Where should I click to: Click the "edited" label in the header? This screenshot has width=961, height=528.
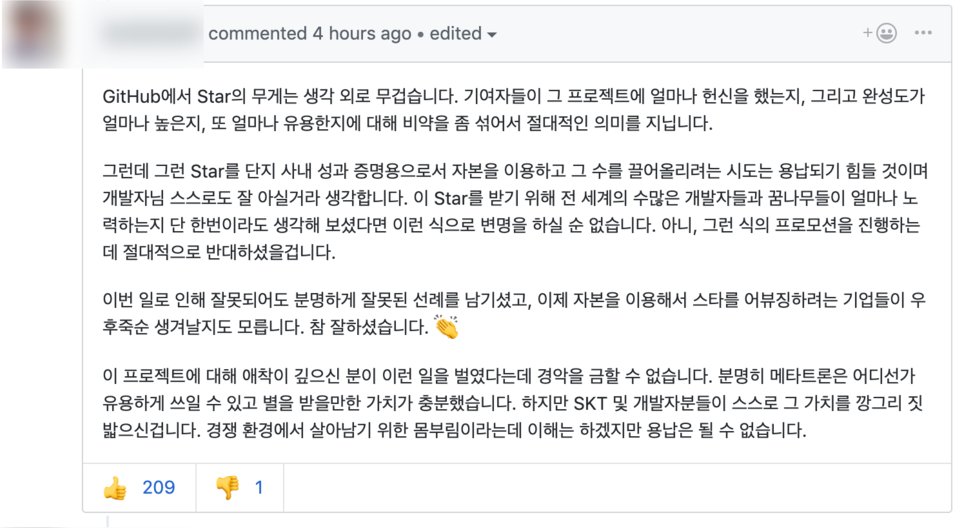(x=455, y=34)
